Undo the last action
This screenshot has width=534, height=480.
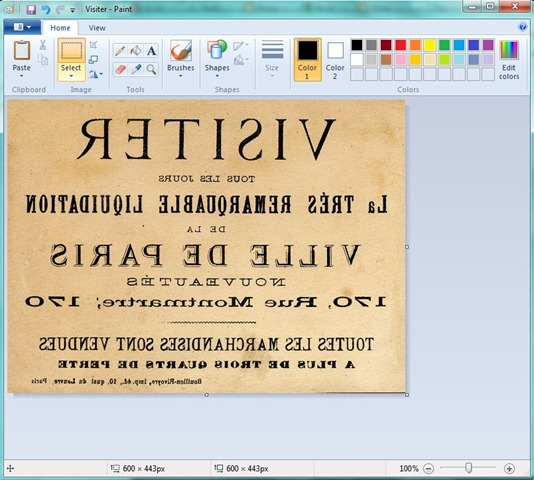coord(46,9)
